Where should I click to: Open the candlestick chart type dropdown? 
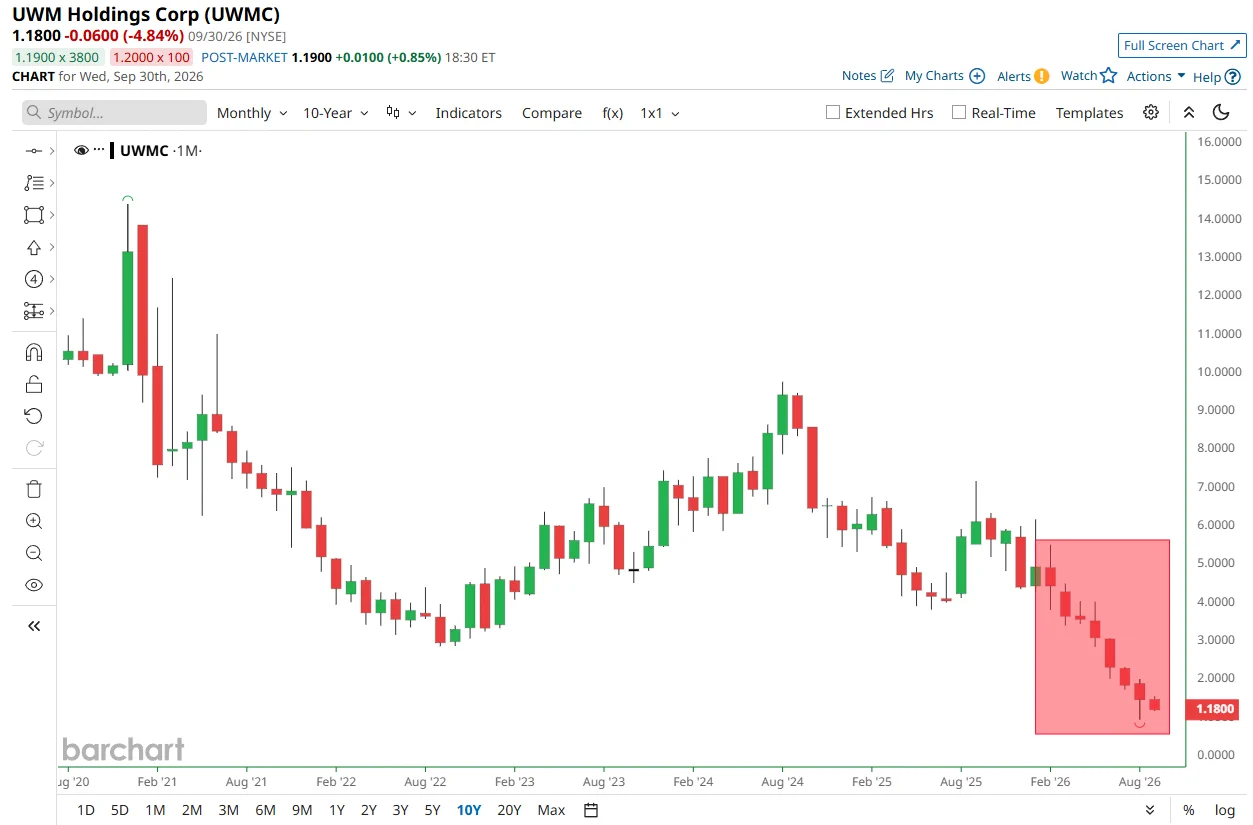pos(401,113)
